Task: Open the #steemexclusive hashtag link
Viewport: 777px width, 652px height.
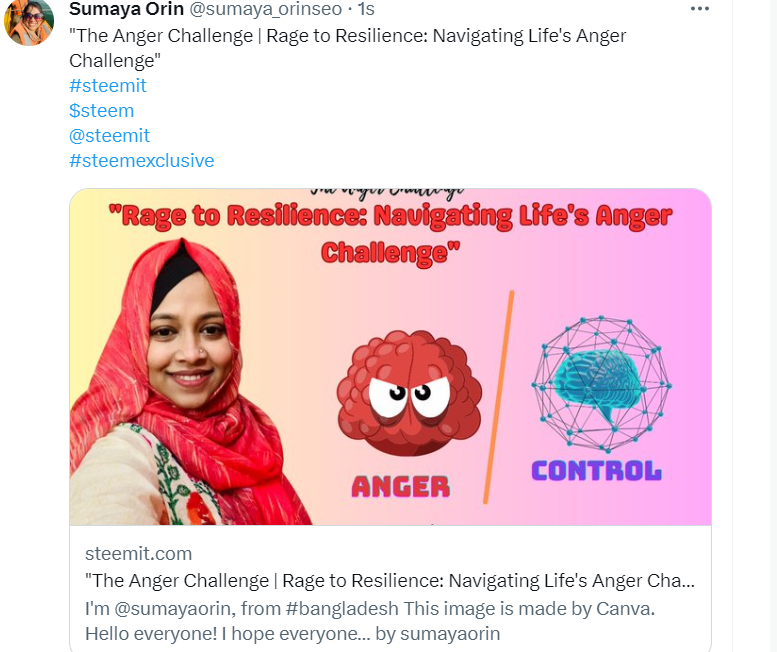Action: (x=142, y=161)
